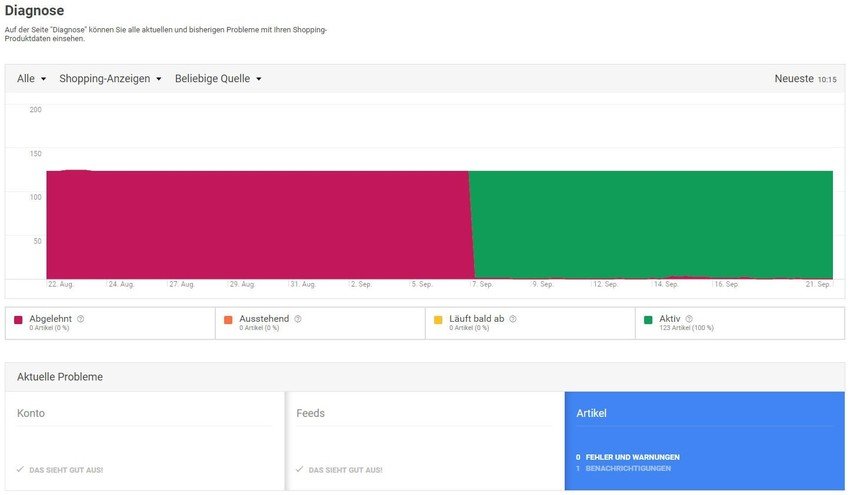Click the '21. Sep.' axis date label

click(x=818, y=284)
